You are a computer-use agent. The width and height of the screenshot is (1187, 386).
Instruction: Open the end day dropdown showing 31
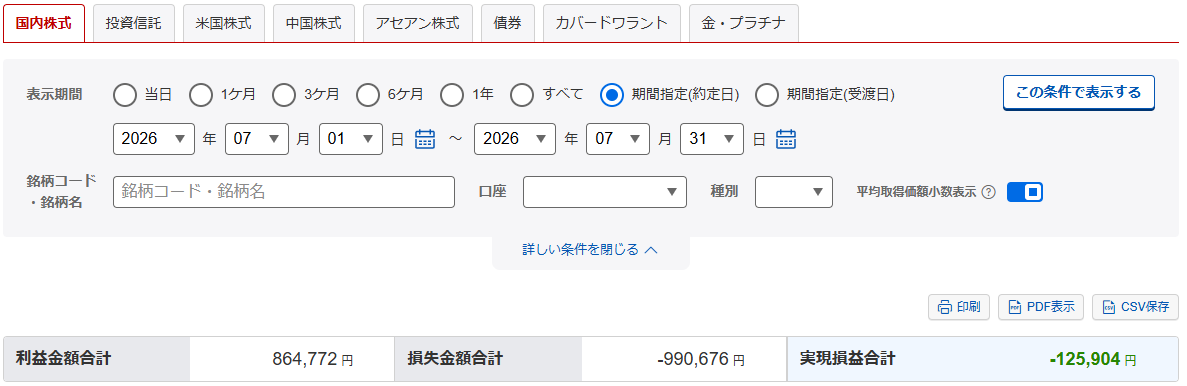[712, 139]
